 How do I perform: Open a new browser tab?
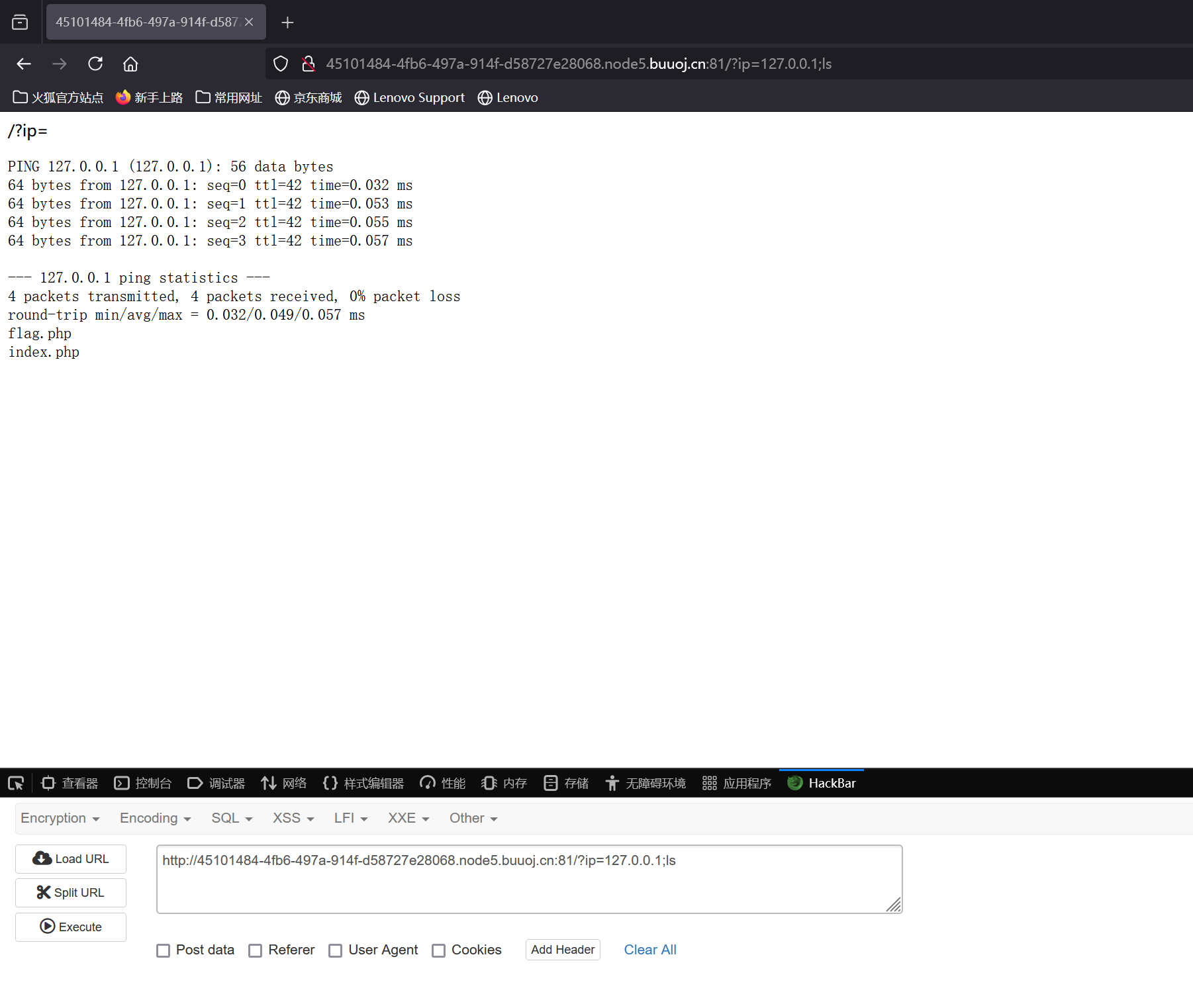[x=287, y=23]
